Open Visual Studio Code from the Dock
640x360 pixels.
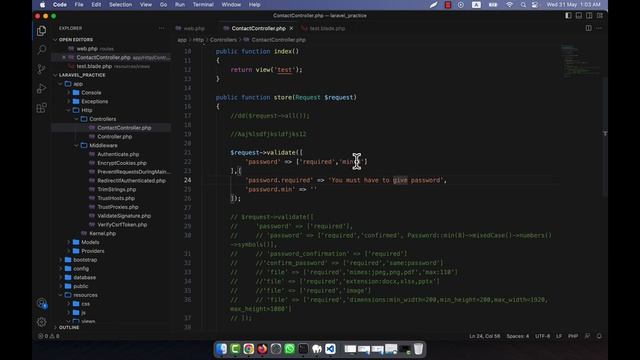pos(330,349)
